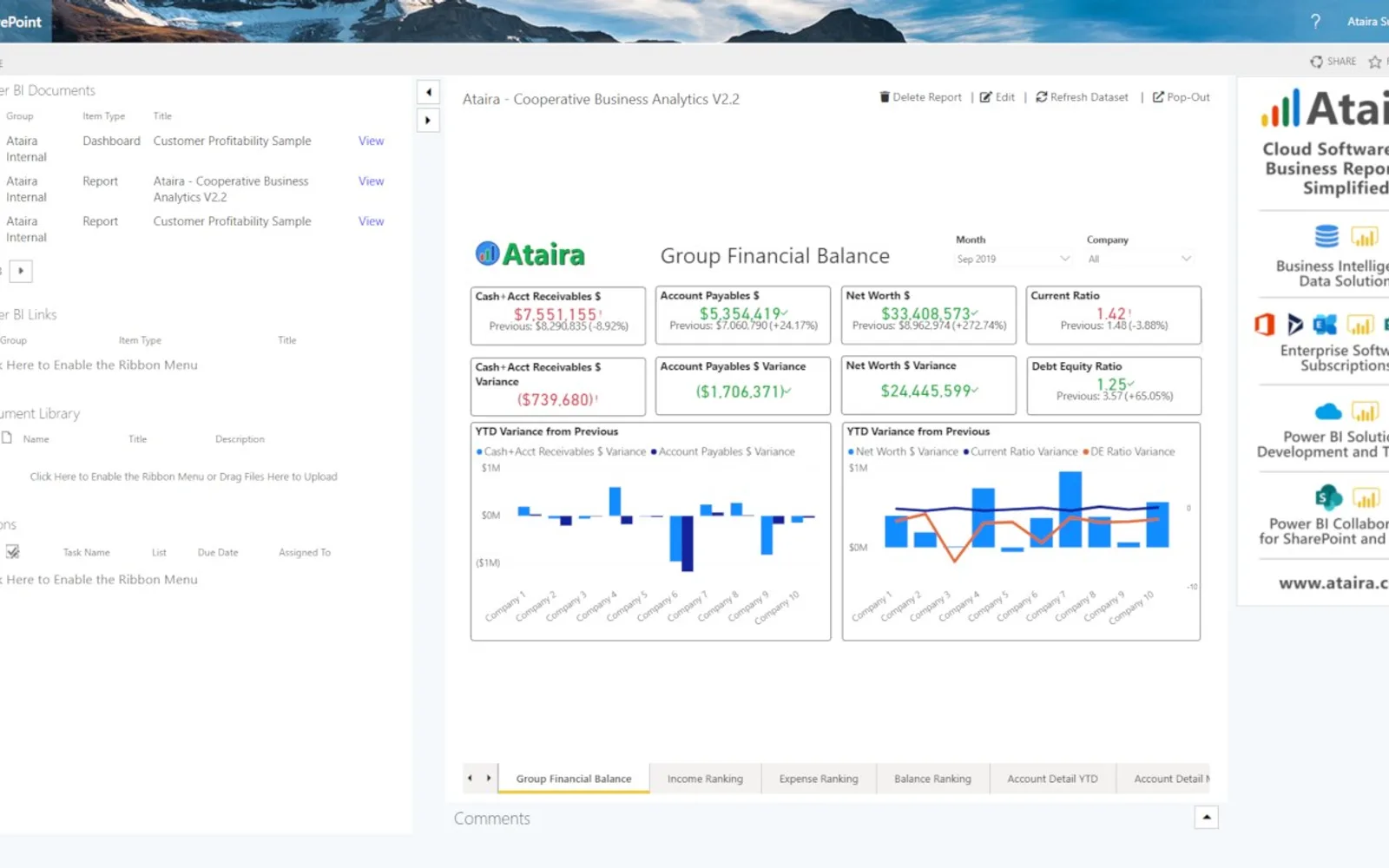
Task: Open the report with Pop-Out
Action: click(x=1181, y=97)
